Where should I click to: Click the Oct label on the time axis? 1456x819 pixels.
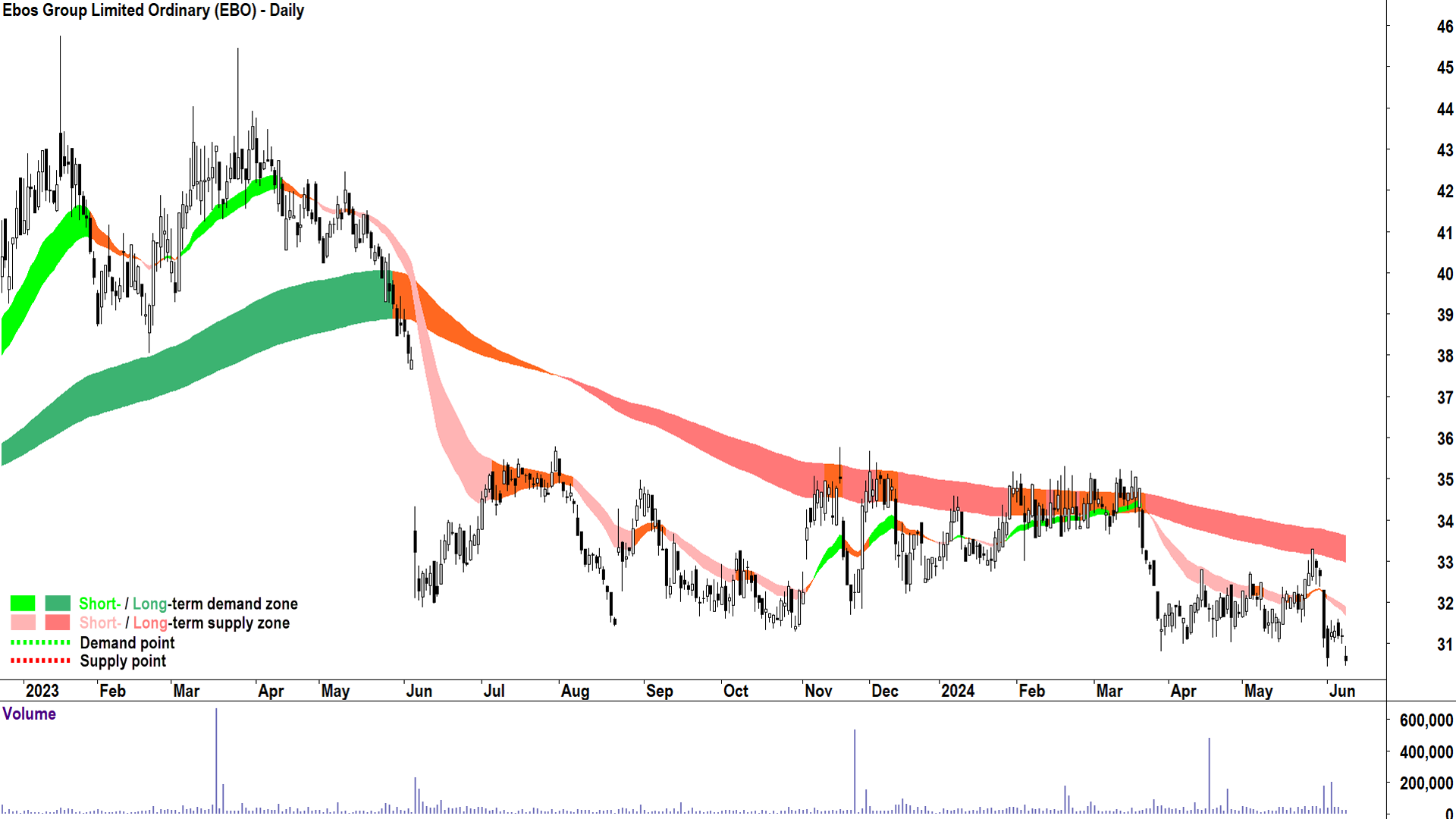(x=736, y=691)
